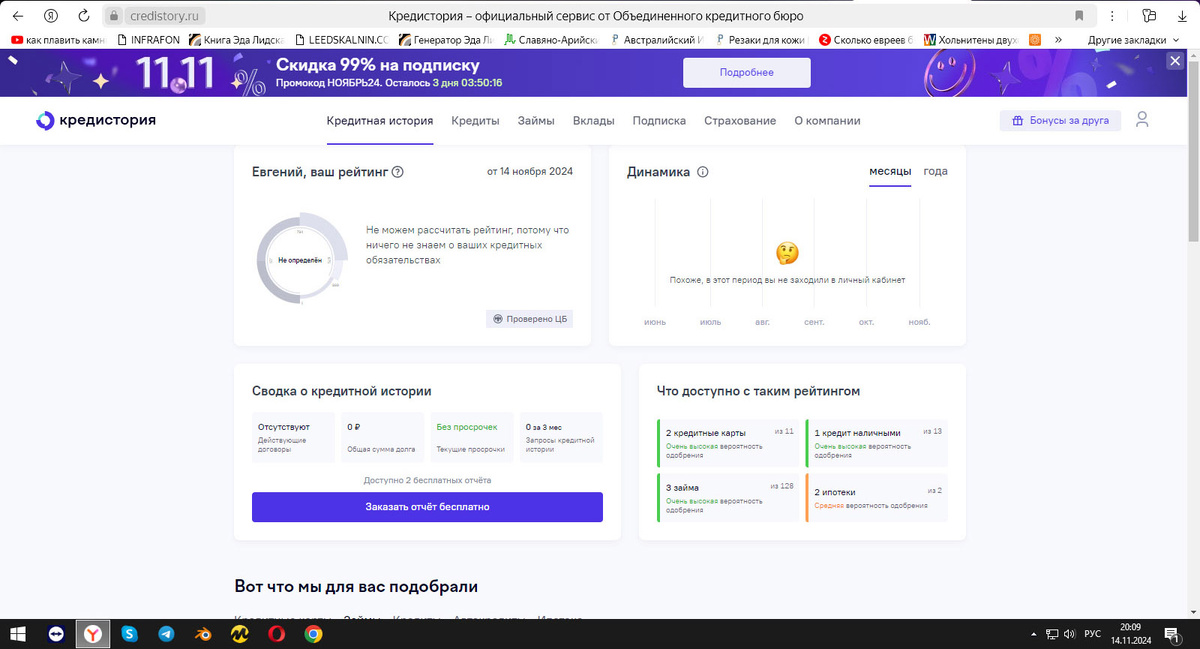
Task: Click the 'Бонусы за друга' button
Action: 1061,120
